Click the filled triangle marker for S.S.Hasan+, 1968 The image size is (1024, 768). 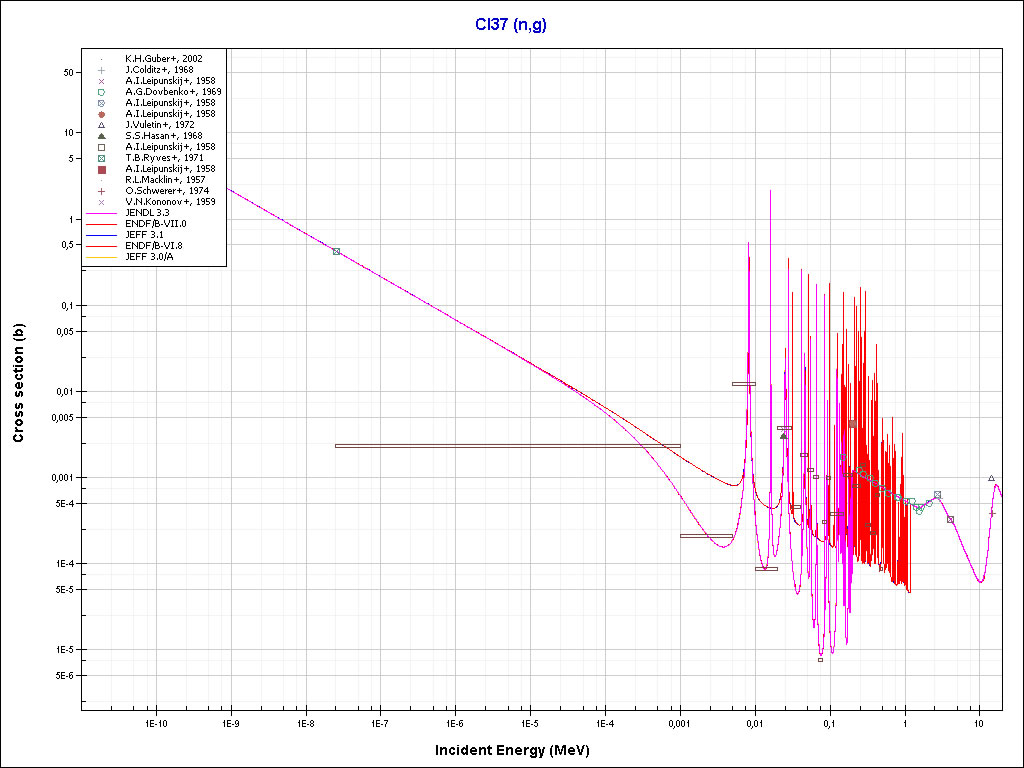click(101, 136)
